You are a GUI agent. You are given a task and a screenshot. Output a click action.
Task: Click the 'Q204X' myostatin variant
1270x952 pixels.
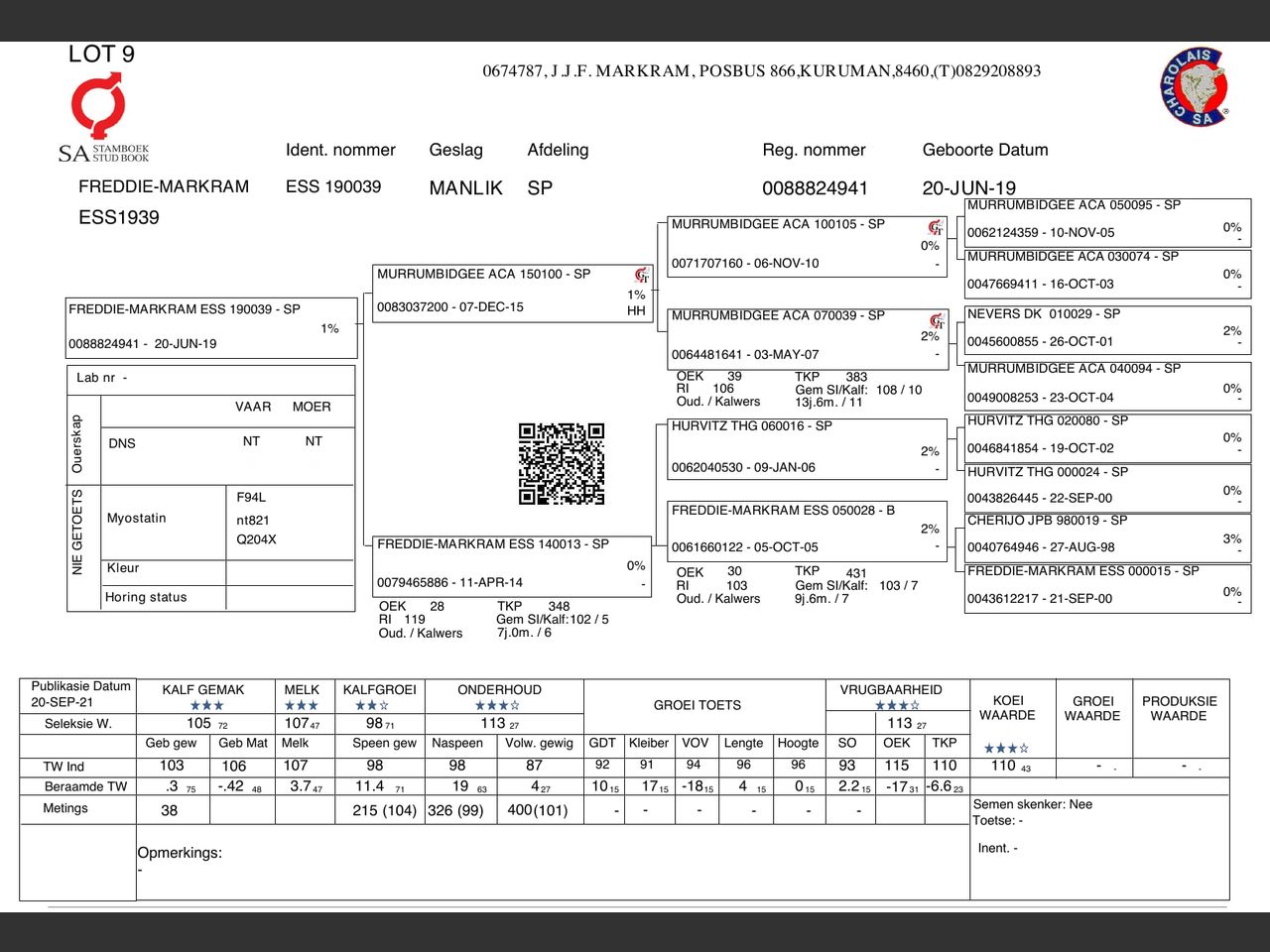pyautogui.click(x=256, y=539)
